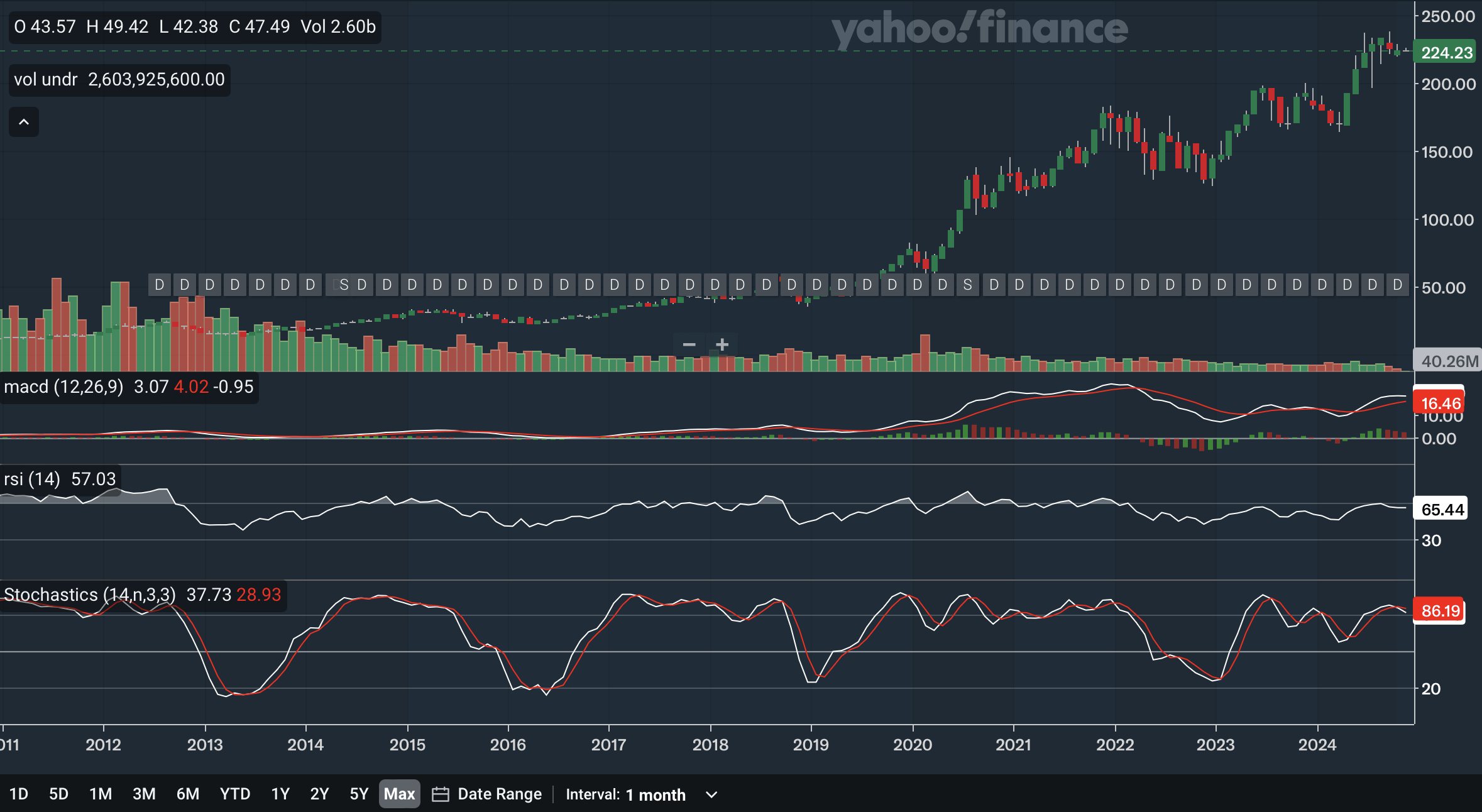This screenshot has height=812, width=1482.
Task: Click the calendar icon beside Date Range
Action: coord(441,794)
